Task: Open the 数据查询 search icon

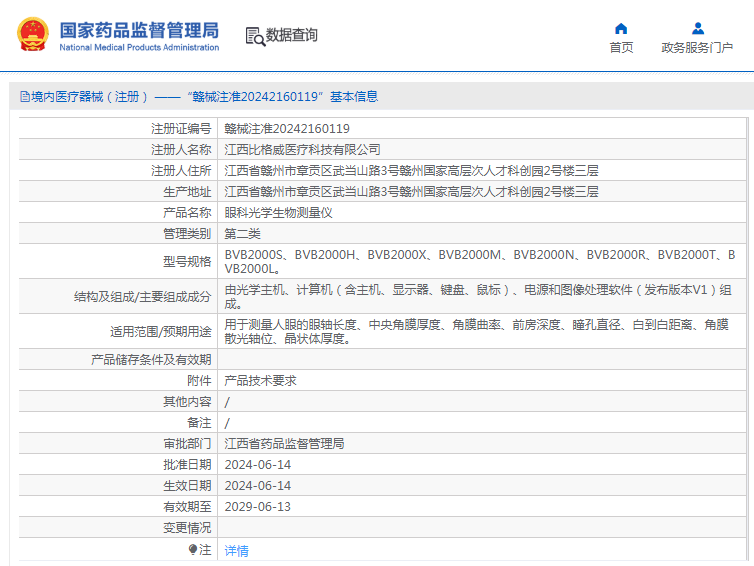Action: (x=255, y=36)
